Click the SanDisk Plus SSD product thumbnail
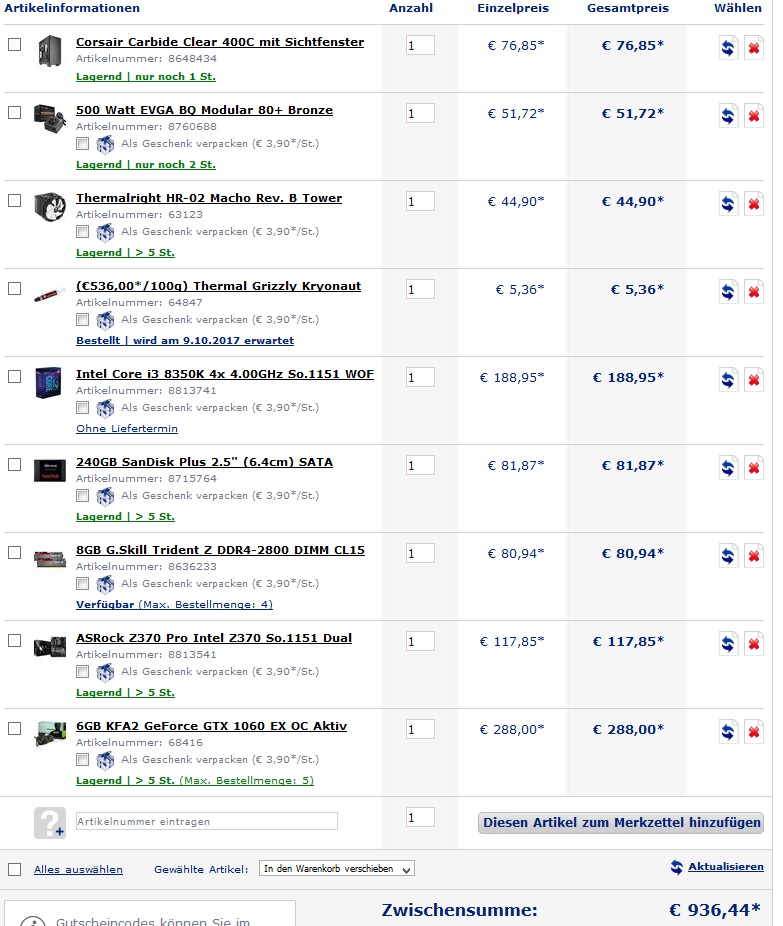The height and width of the screenshot is (926, 783). pos(48,469)
